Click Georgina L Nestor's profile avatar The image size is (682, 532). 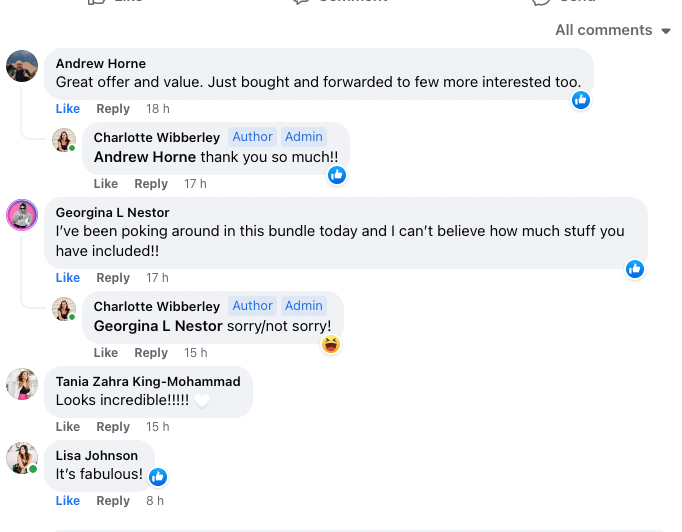(x=22, y=214)
